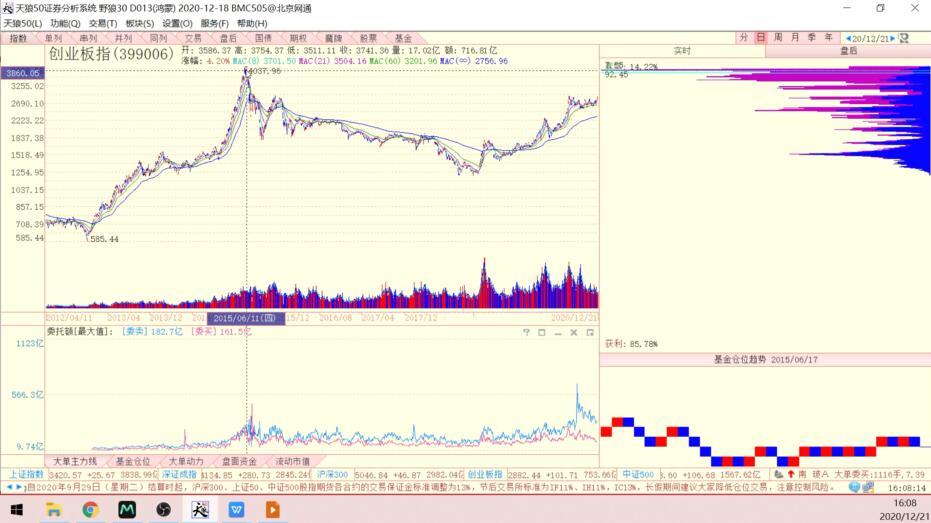The width and height of the screenshot is (931, 523).
Task: Click the help question mark in sub-chart
Action: [x=526, y=332]
